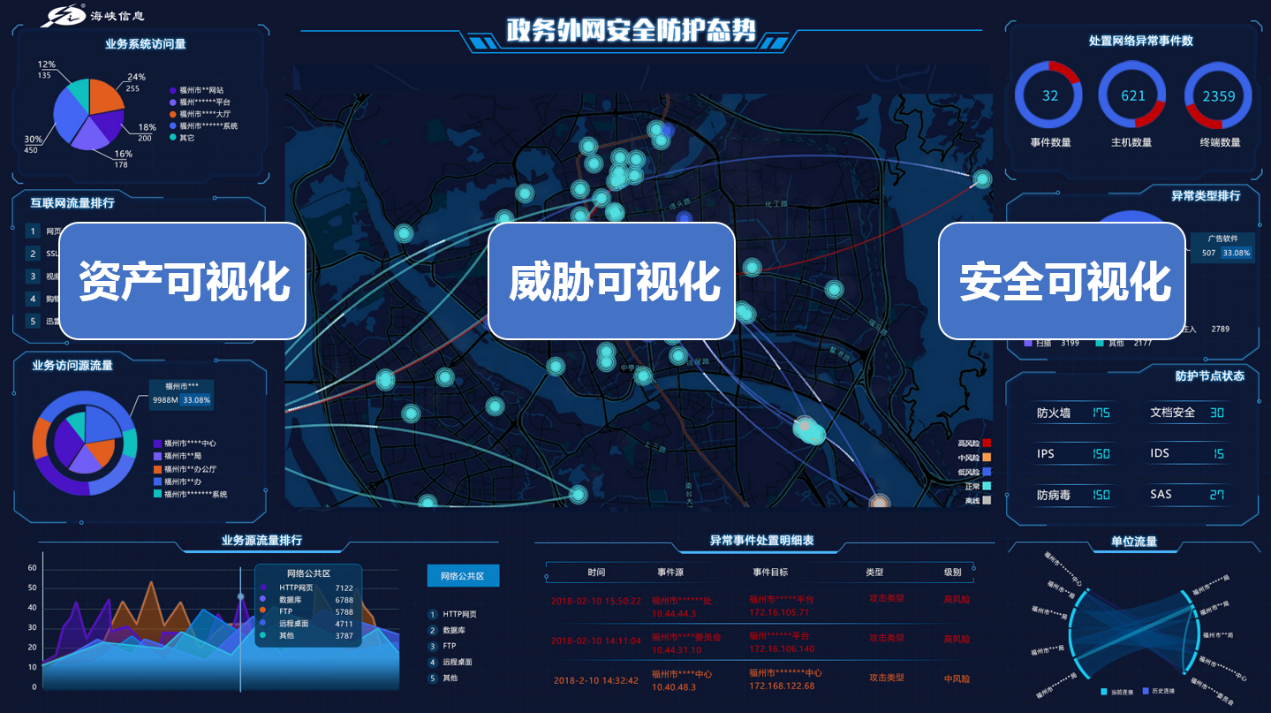Click the 主机数量 ring gauge showing 621
The image size is (1271, 713).
click(x=1133, y=96)
